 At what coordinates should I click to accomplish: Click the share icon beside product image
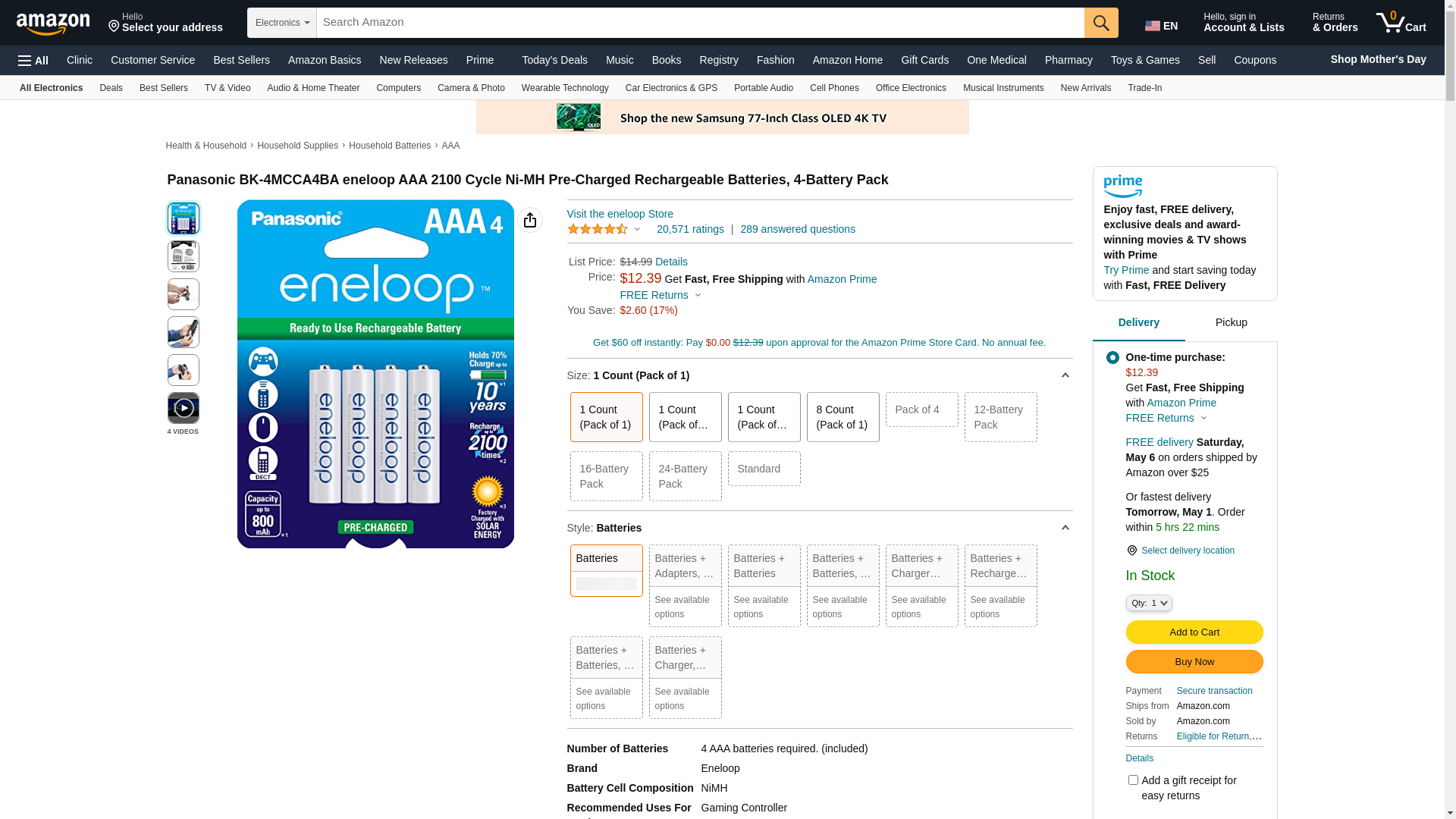(x=530, y=220)
